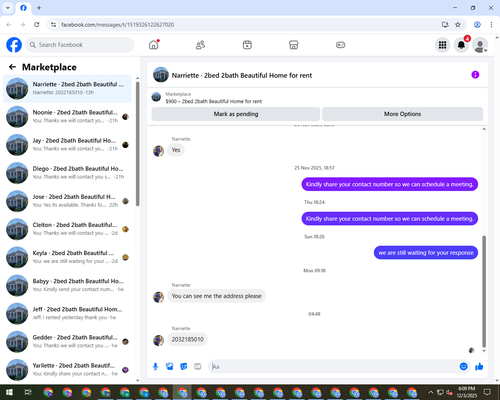
Task: Open Yarilette conversation in chat list
Action: (x=67, y=370)
